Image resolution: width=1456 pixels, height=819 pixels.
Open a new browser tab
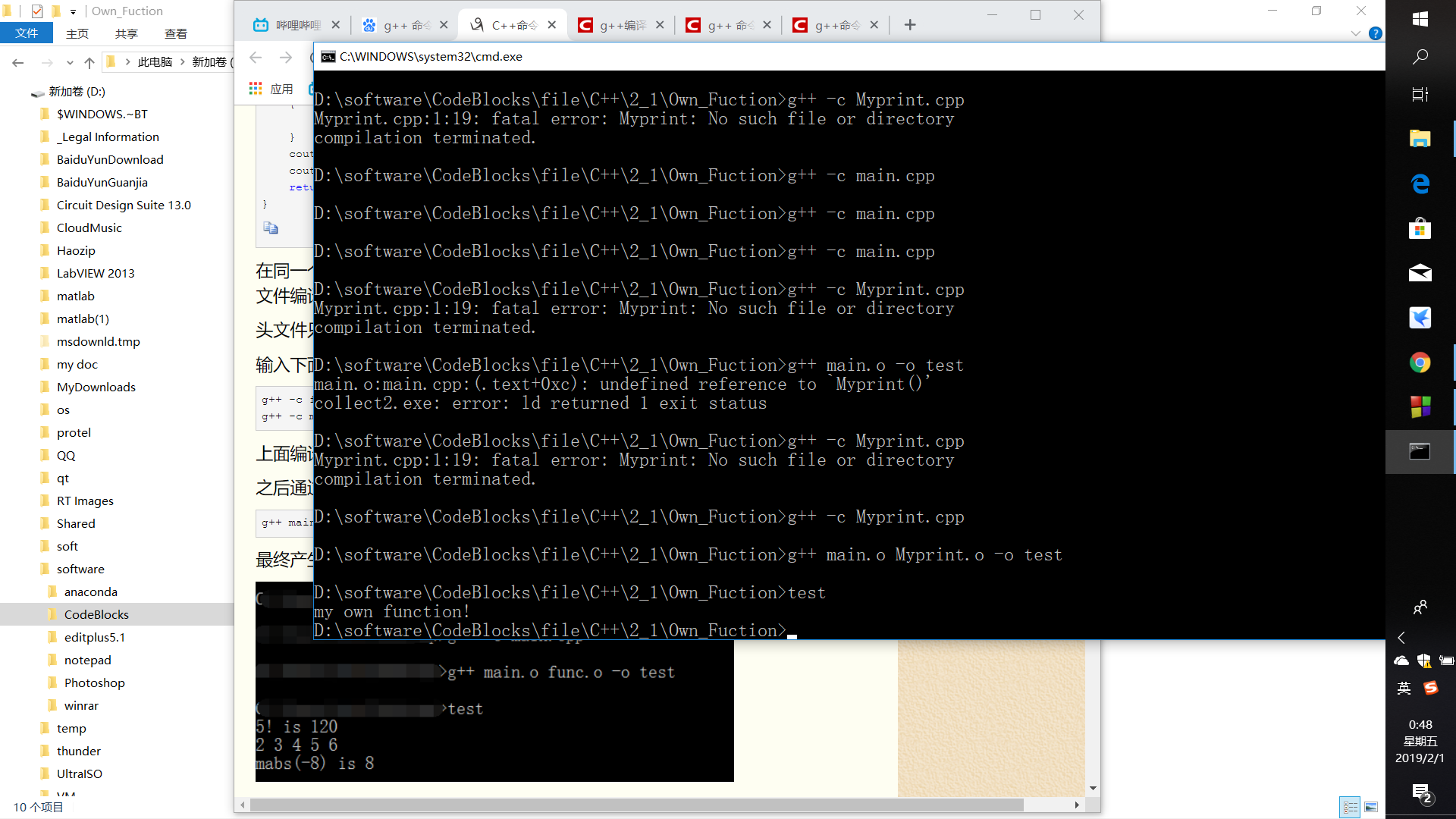910,25
